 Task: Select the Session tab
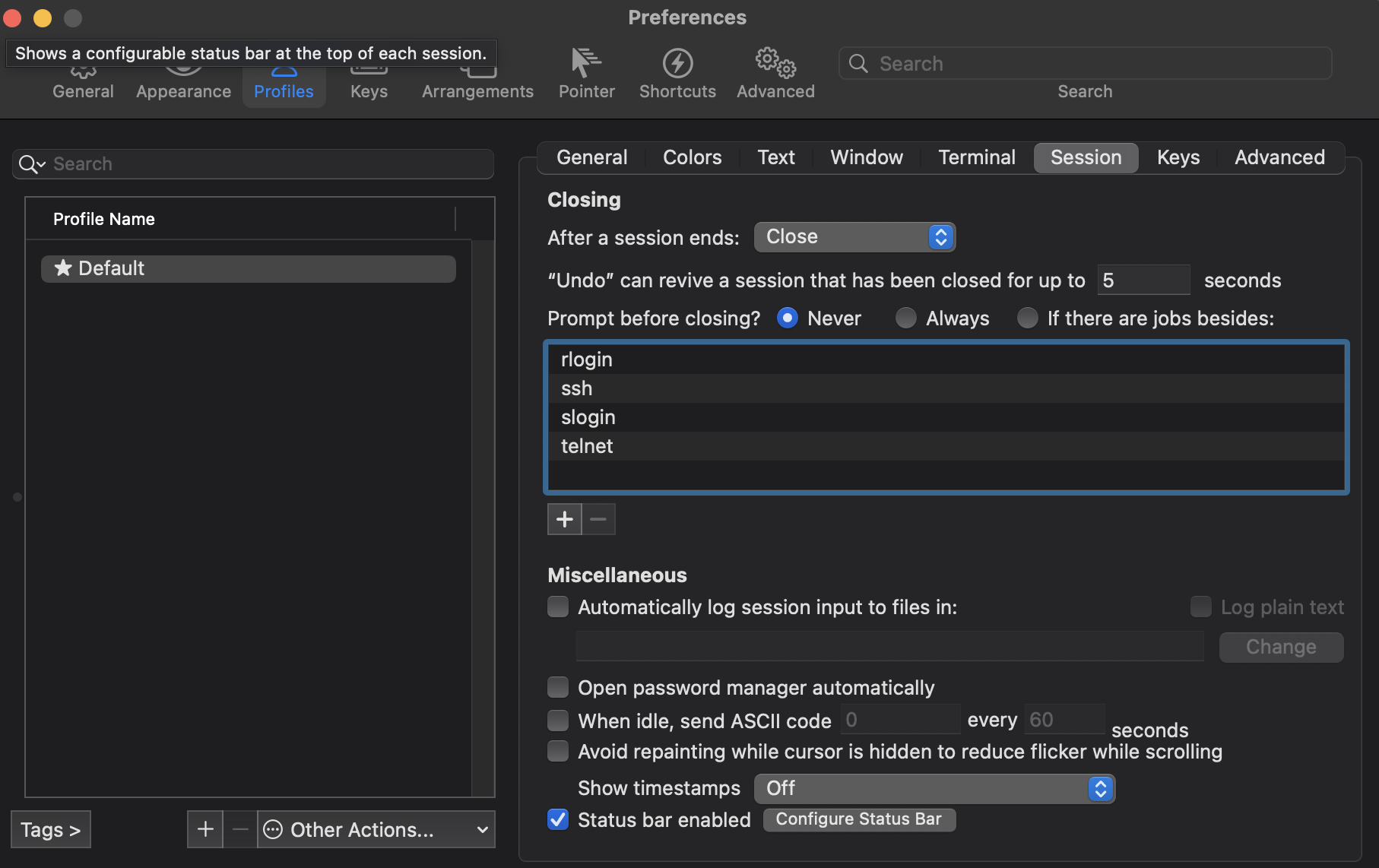(1086, 157)
